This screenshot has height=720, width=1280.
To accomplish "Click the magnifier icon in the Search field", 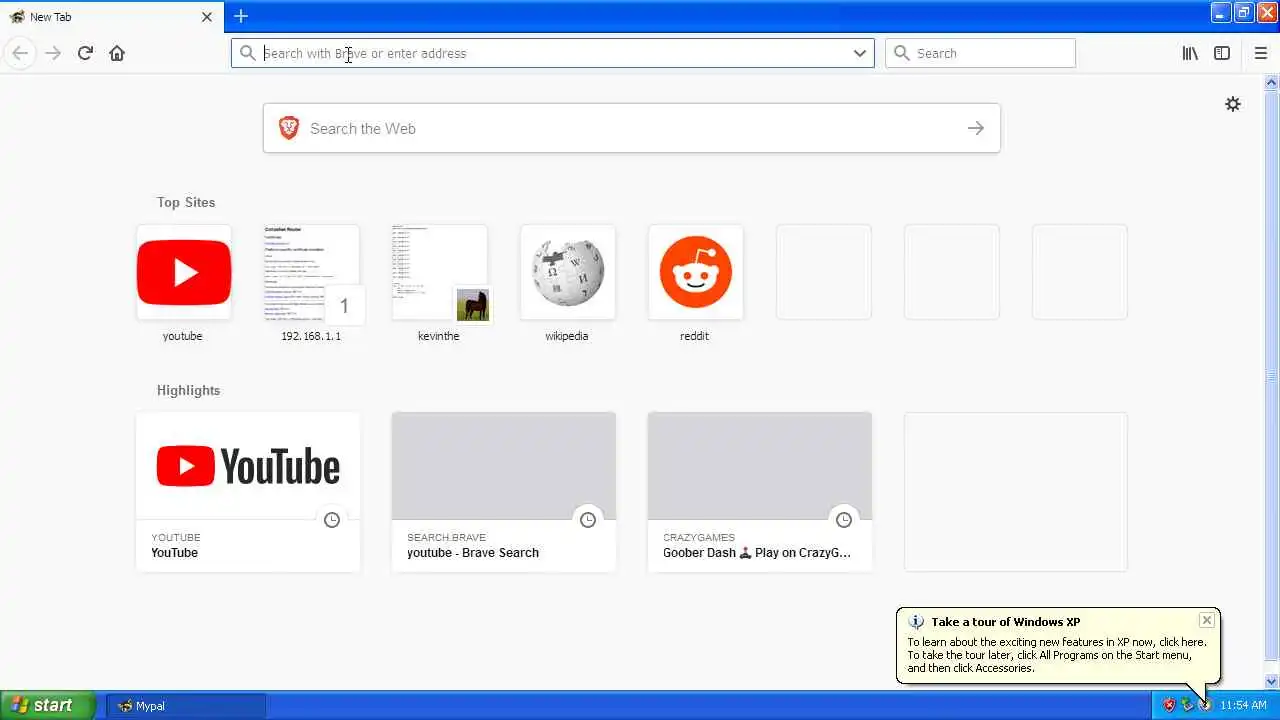I will point(902,53).
